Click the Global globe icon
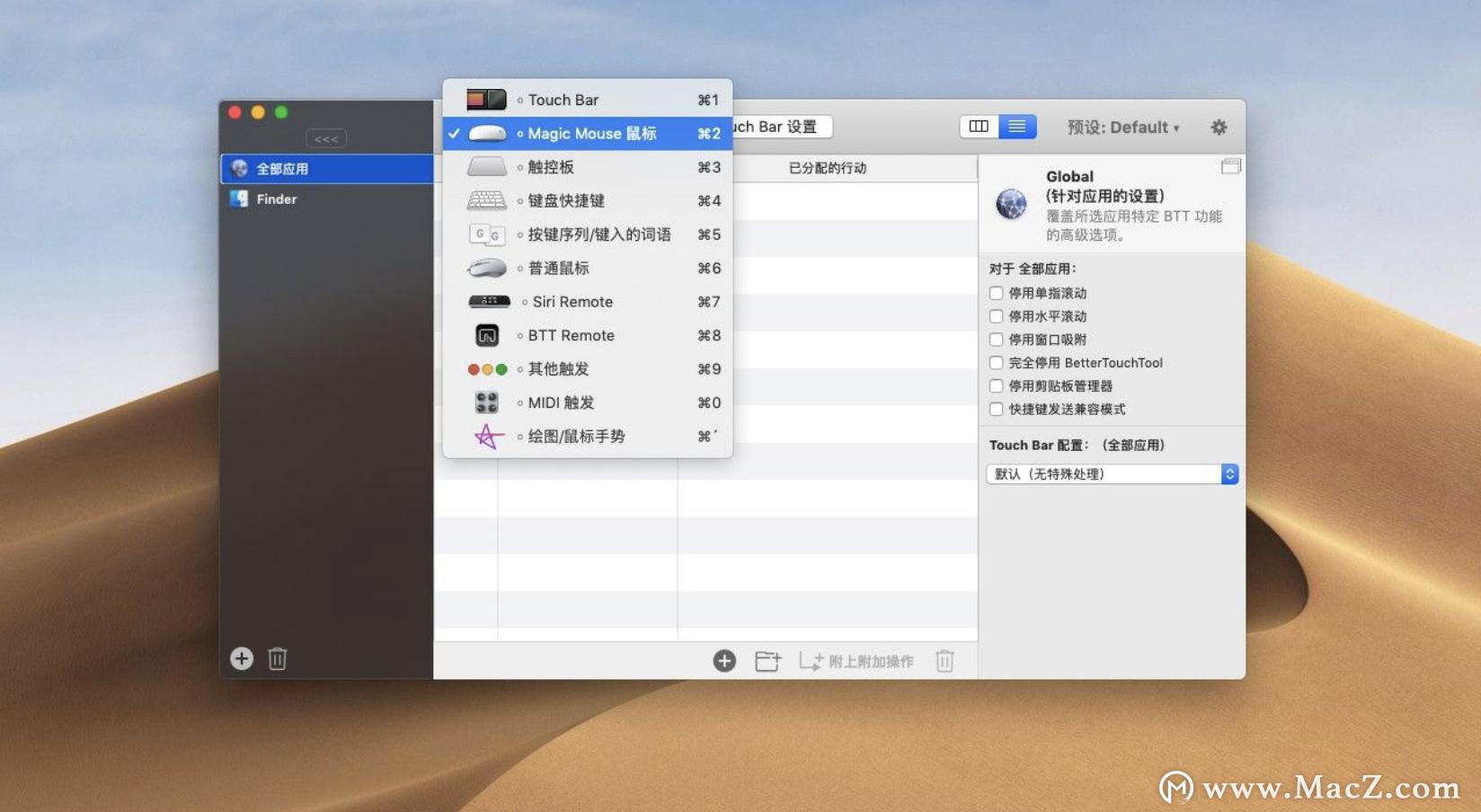 coord(1010,205)
